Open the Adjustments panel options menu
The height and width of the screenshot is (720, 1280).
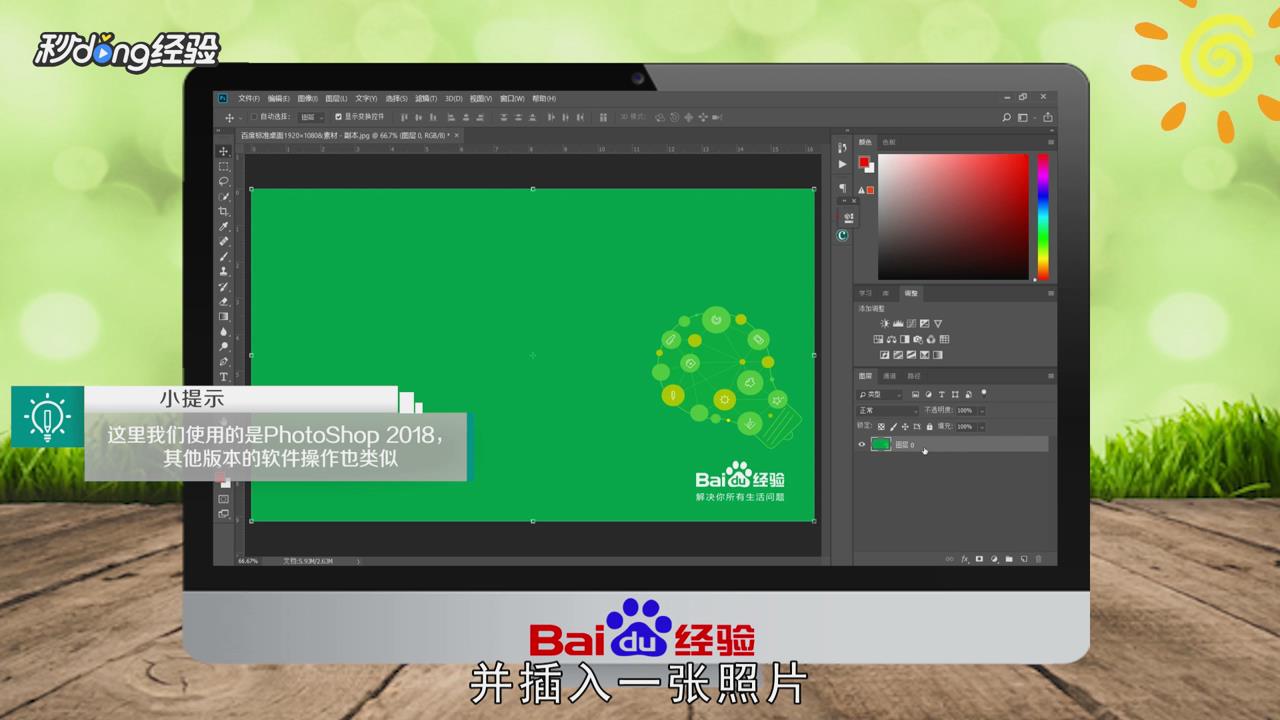1051,293
